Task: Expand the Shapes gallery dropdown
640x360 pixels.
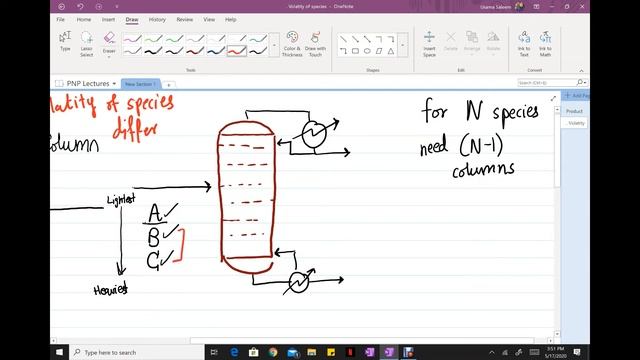Action: point(402,45)
